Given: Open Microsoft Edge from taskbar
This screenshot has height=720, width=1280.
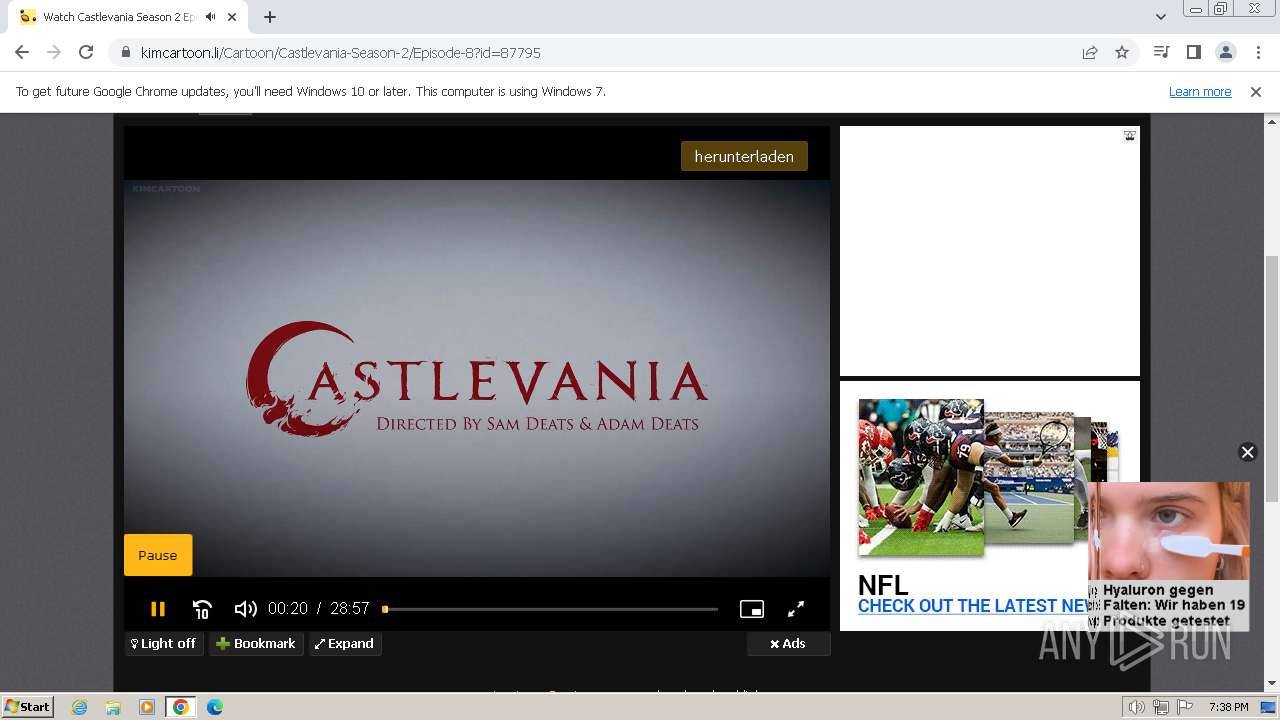Looking at the screenshot, I should point(215,707).
